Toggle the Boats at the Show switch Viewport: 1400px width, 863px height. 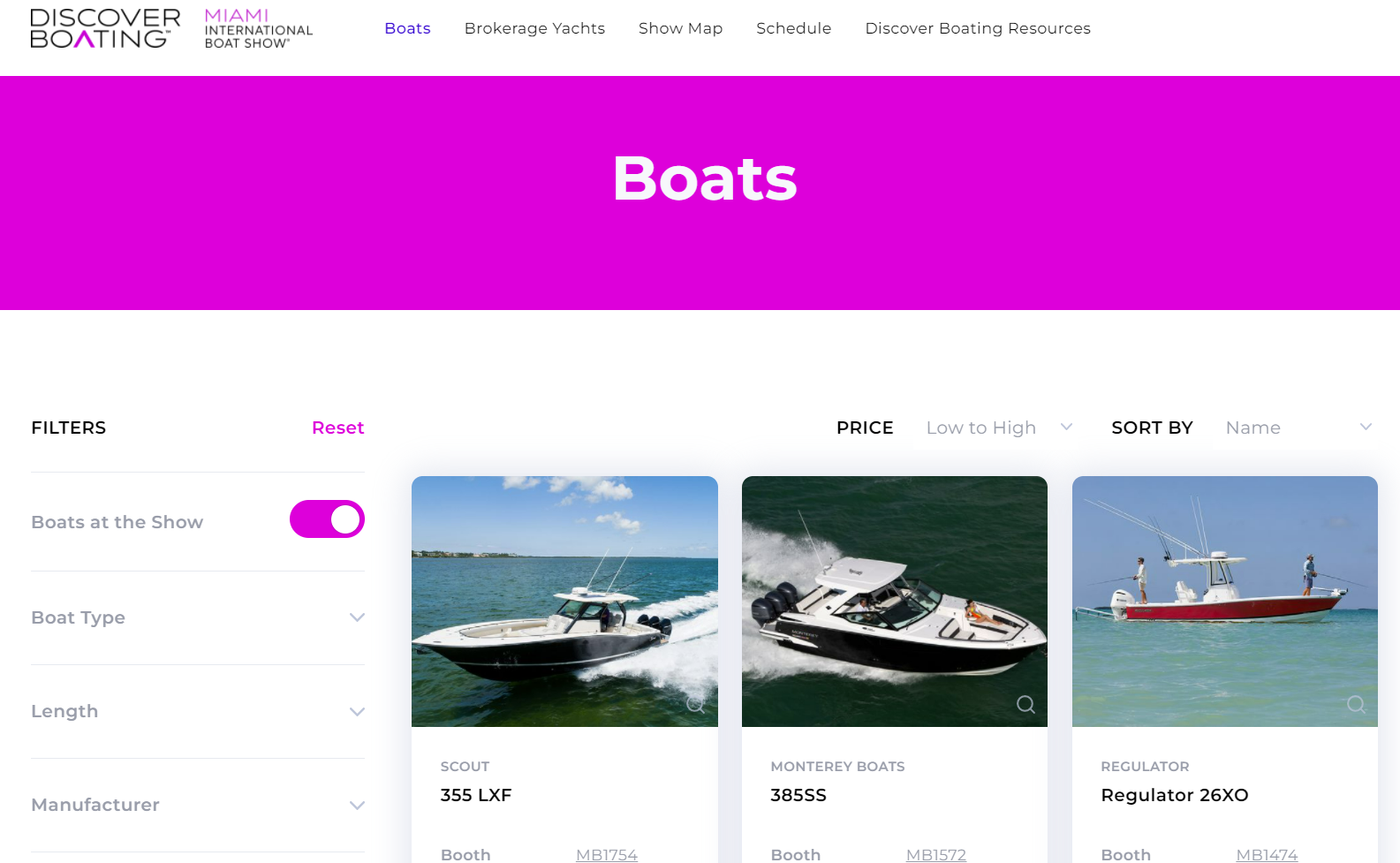pos(327,519)
